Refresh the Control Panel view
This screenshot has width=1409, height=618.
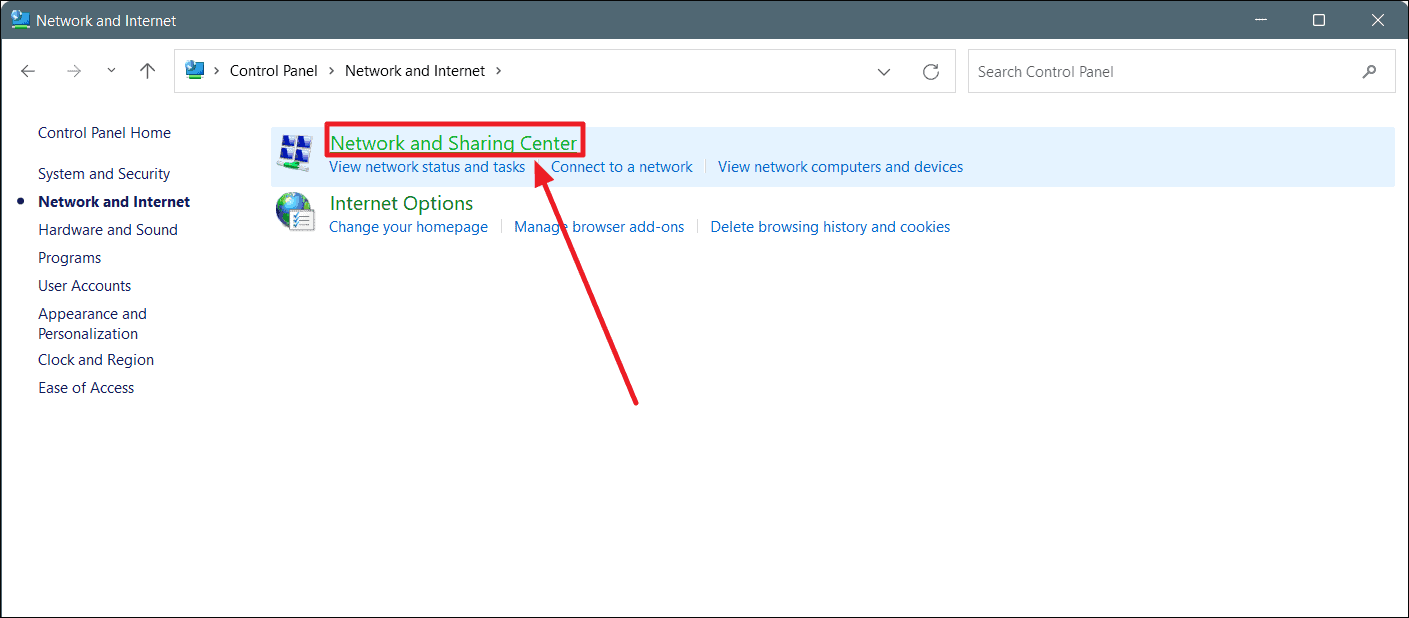pos(931,72)
